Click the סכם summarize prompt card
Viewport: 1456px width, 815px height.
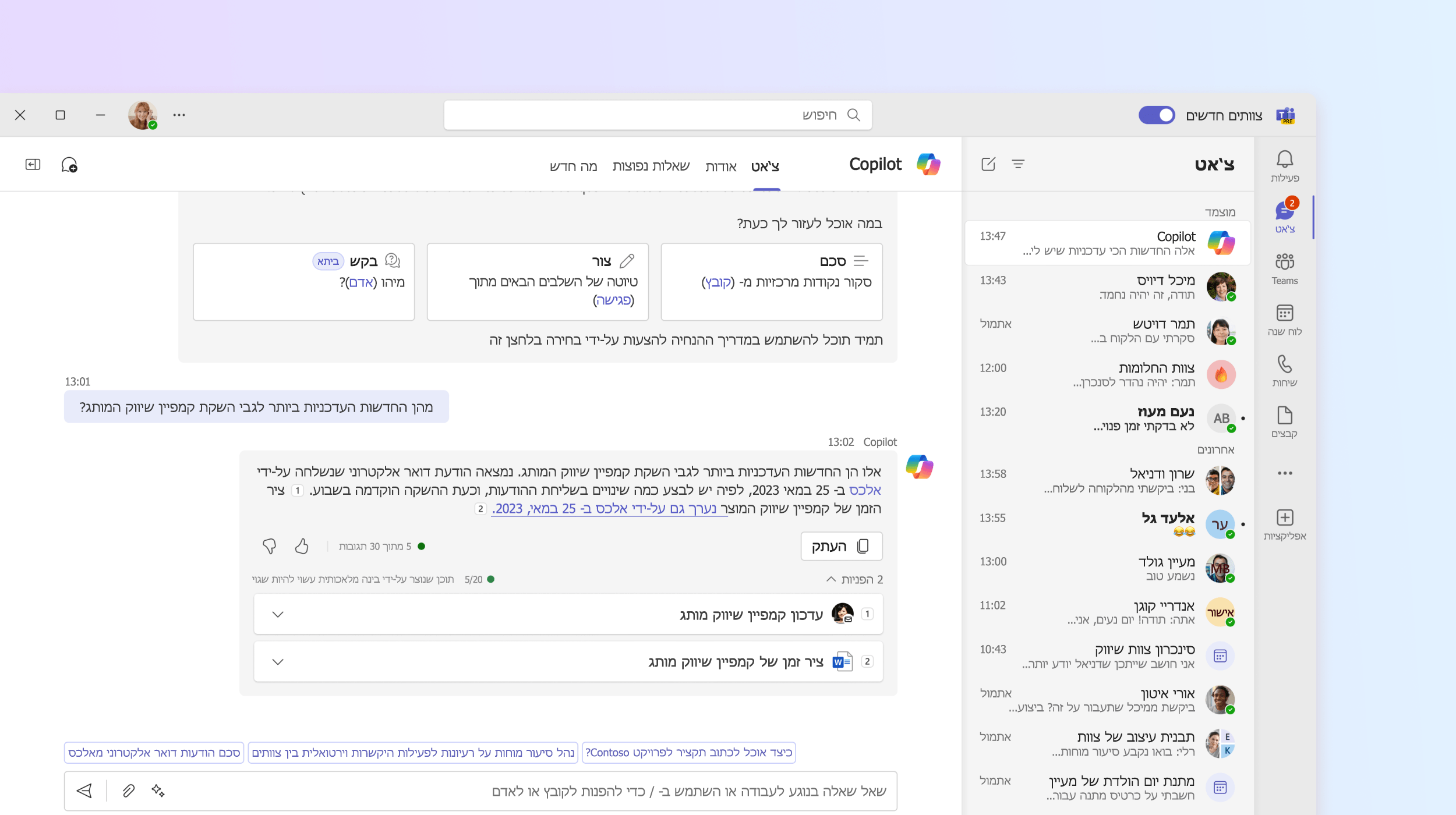click(772, 282)
